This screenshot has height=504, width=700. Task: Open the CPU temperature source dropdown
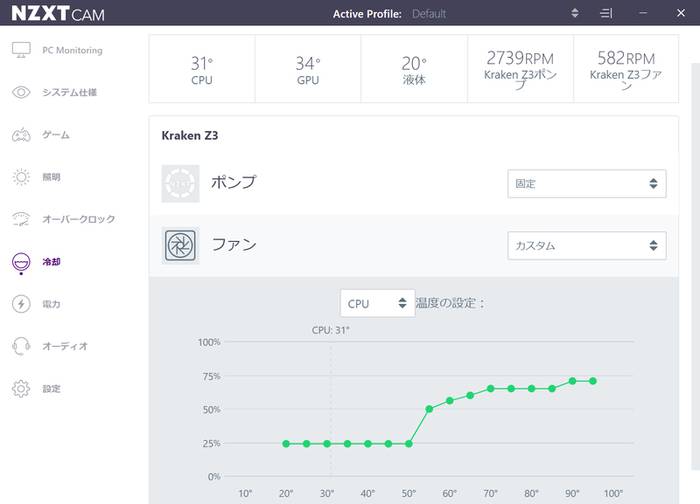(377, 304)
